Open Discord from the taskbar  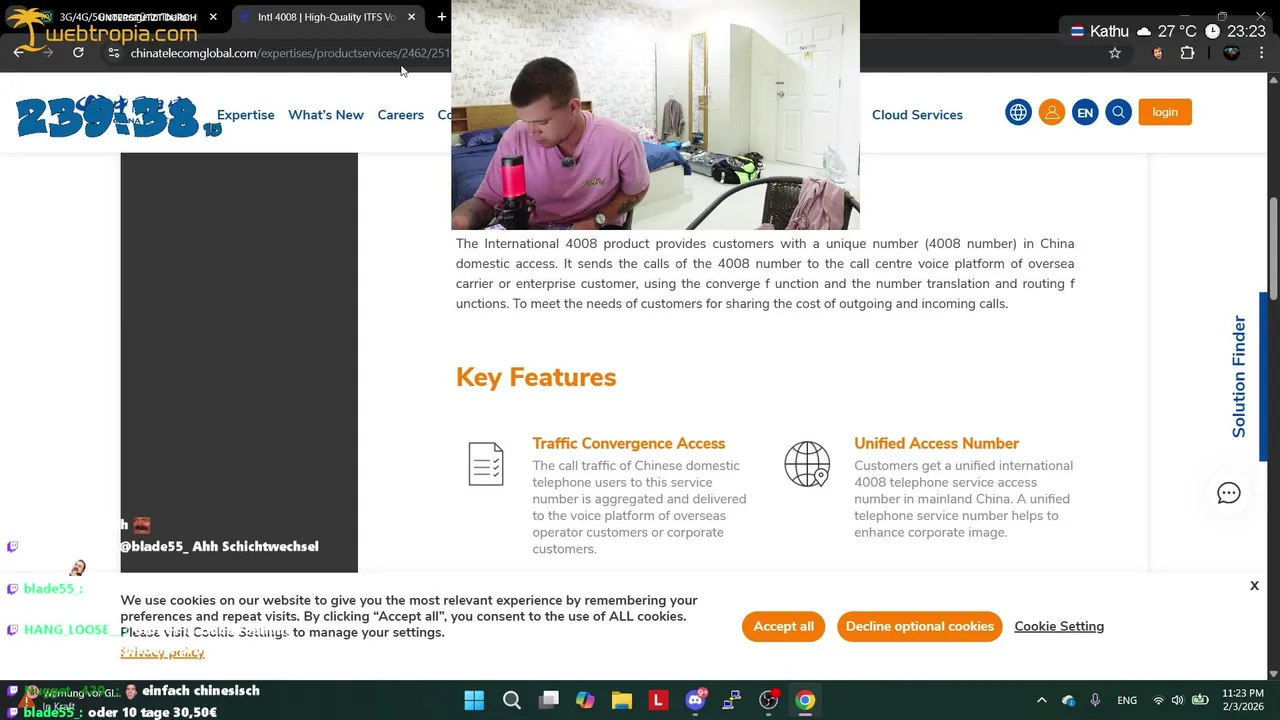click(x=695, y=700)
